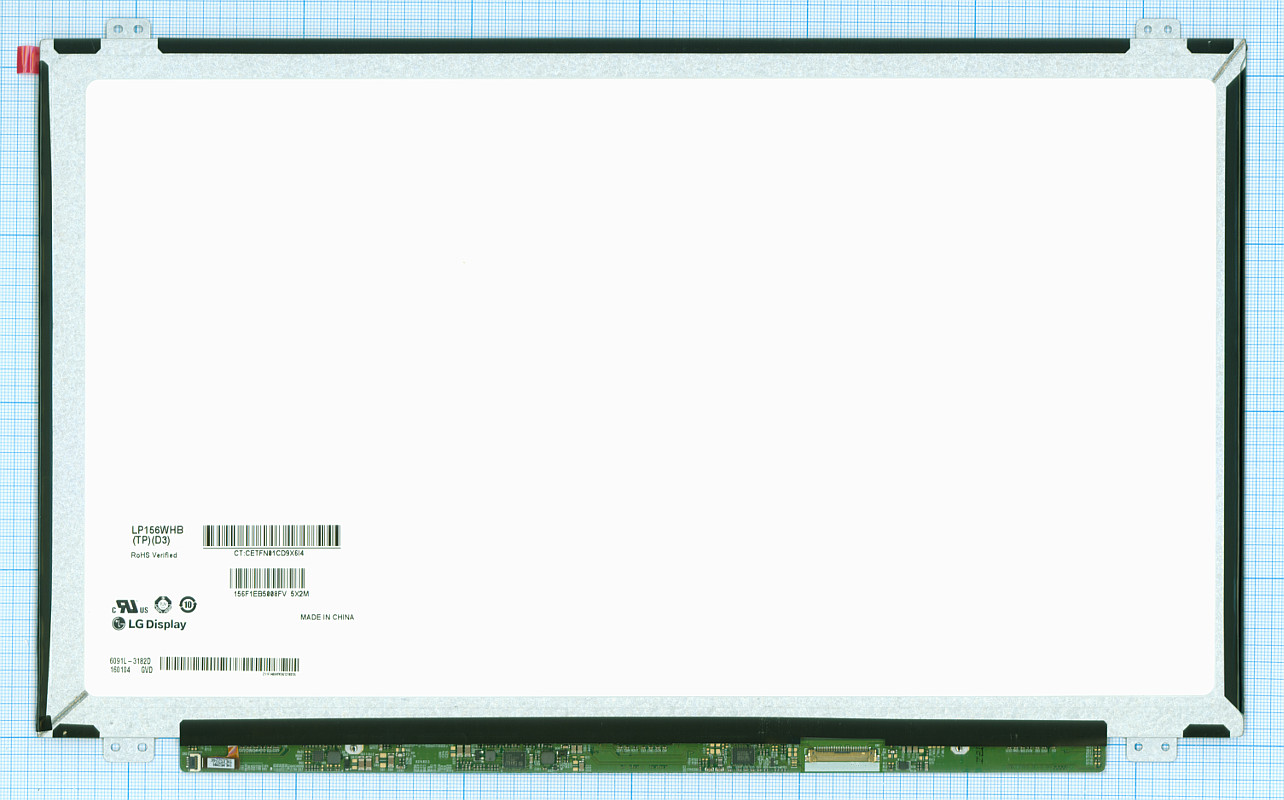
Task: Click the "GVD" code text
Action: click(x=146, y=670)
